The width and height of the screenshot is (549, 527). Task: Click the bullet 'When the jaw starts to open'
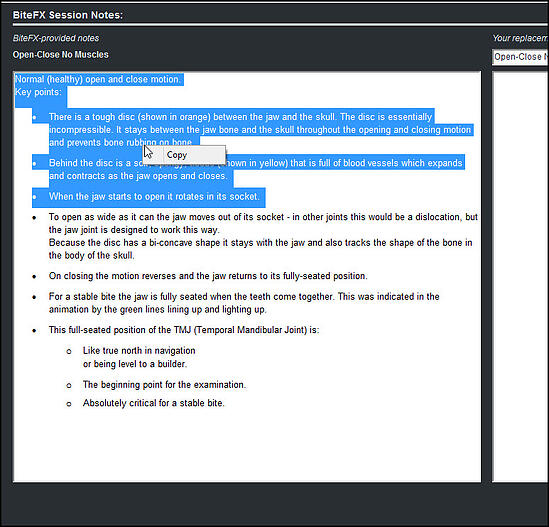pos(154,196)
